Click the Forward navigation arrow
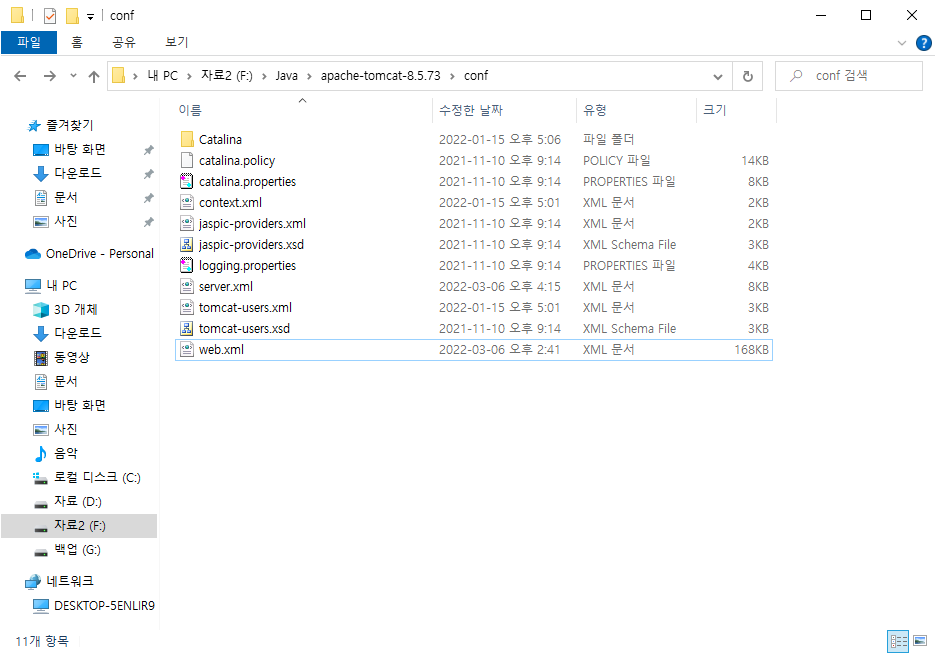The width and height of the screenshot is (936, 654). [50, 76]
